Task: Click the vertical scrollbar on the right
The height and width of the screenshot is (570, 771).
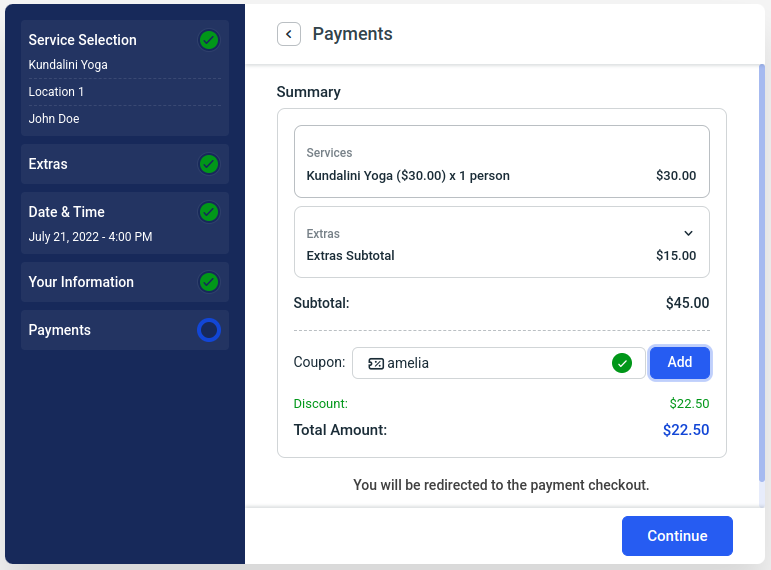Action: click(762, 280)
